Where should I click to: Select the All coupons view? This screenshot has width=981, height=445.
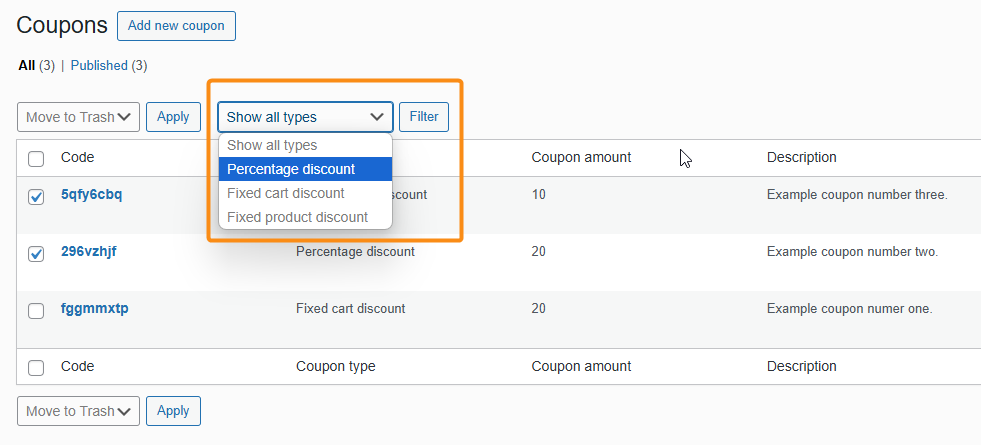tap(26, 66)
